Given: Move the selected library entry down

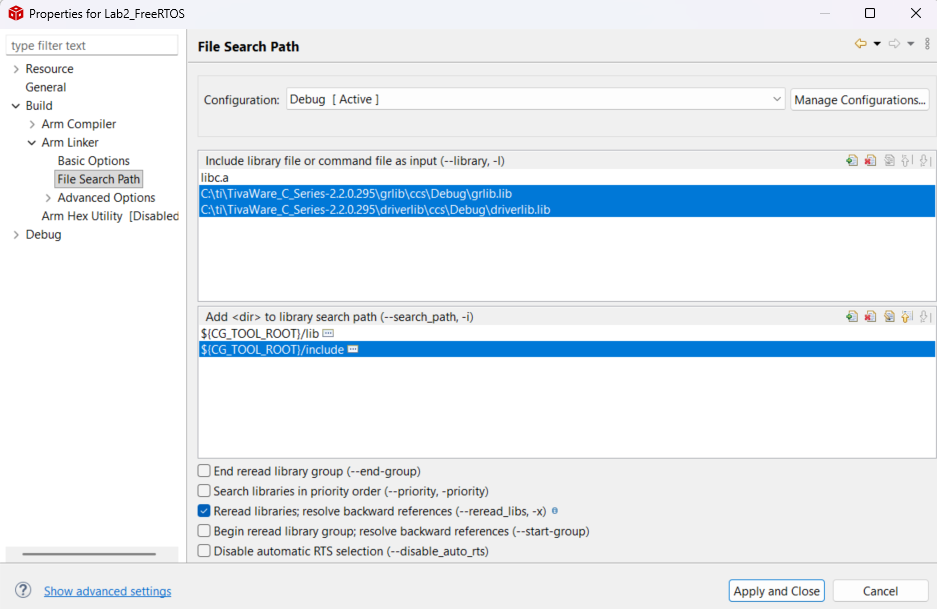Looking at the screenshot, I should click(925, 161).
